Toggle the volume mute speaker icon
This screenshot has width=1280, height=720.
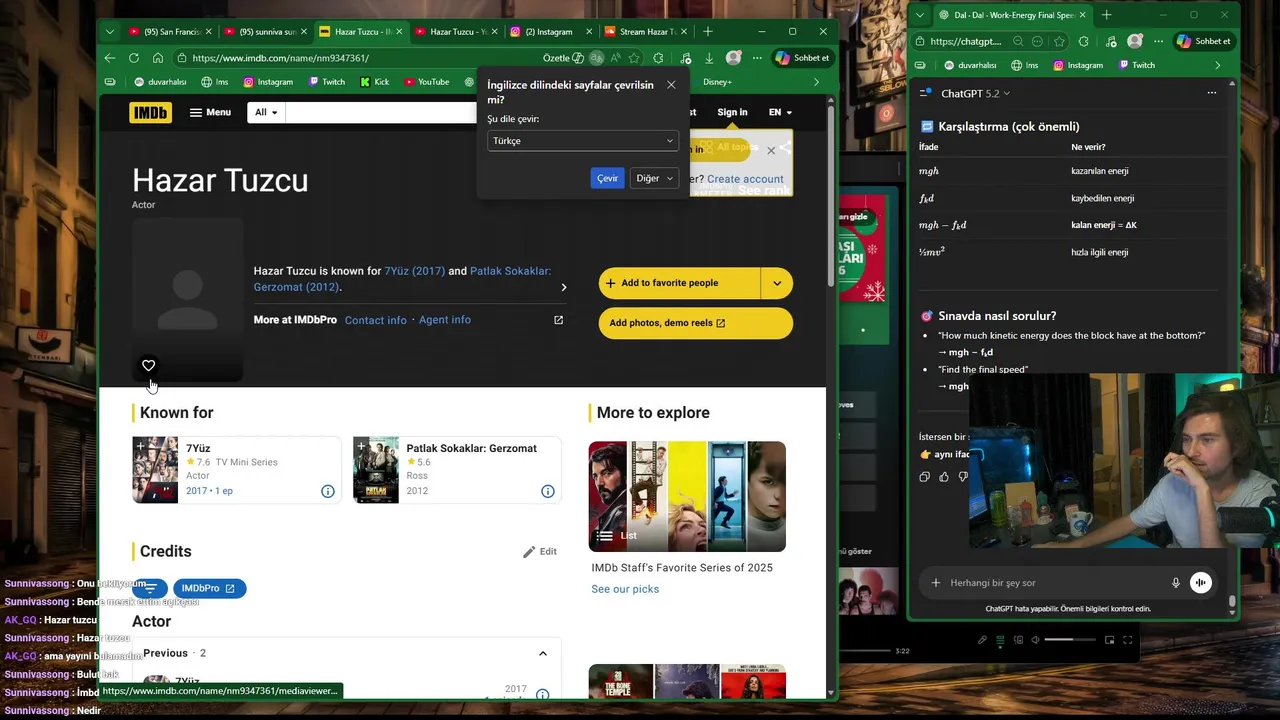click(1035, 640)
